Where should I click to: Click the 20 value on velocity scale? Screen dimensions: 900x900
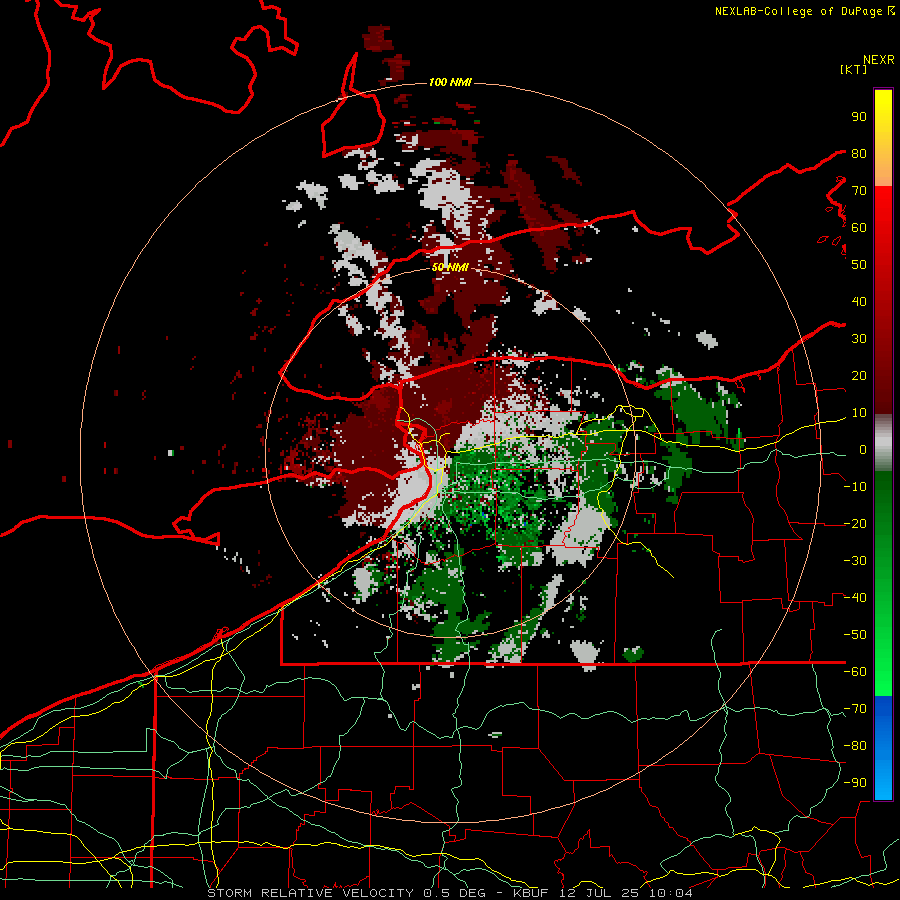click(859, 375)
